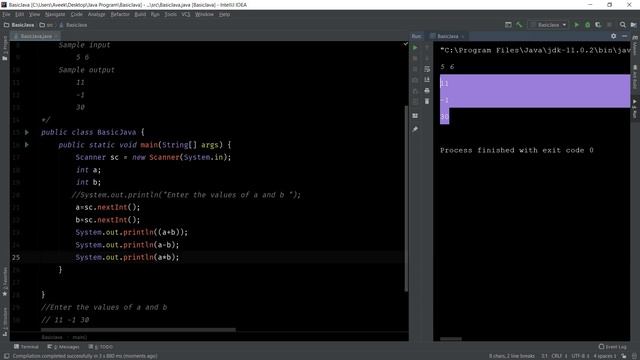Build project with the hammer icon
The width and height of the screenshot is (640, 360).
tap(519, 25)
